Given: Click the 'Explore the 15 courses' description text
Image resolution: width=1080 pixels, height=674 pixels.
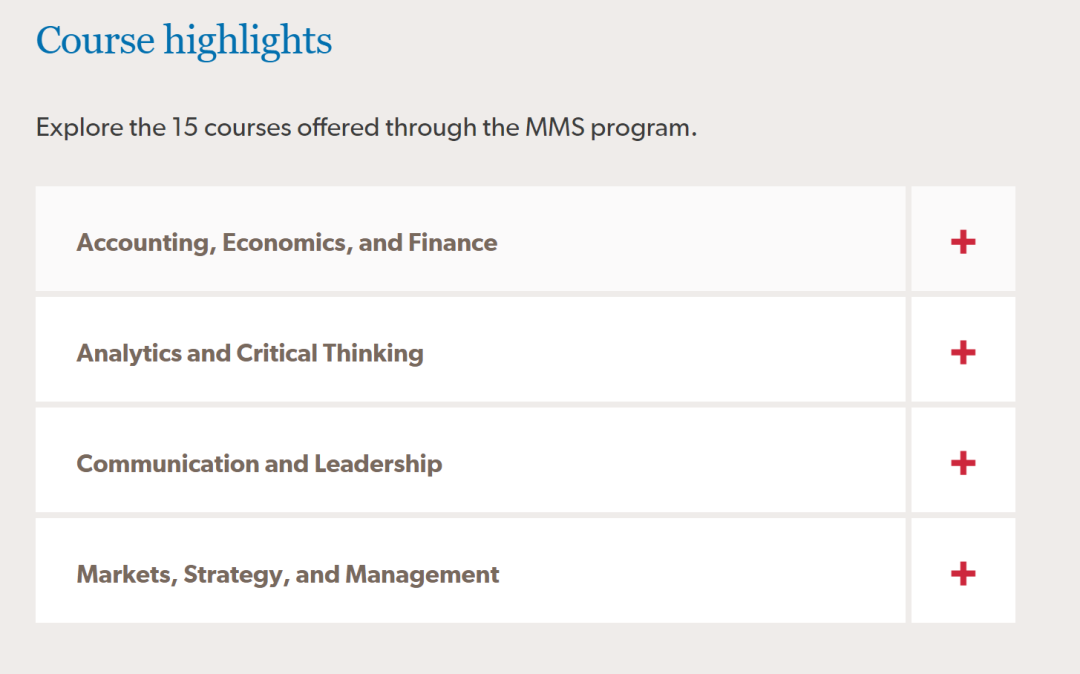Looking at the screenshot, I should click(366, 128).
